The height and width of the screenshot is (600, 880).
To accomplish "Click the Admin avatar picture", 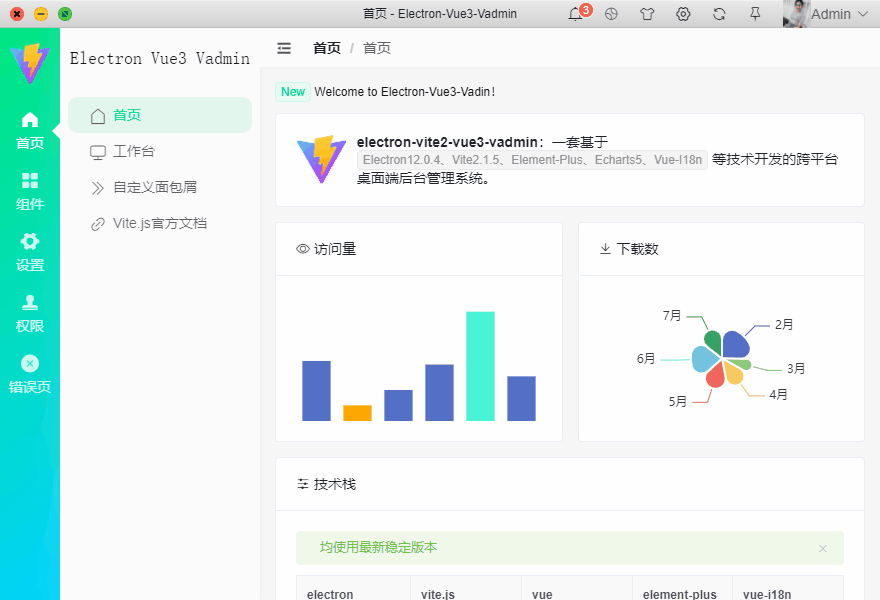I will click(x=795, y=14).
